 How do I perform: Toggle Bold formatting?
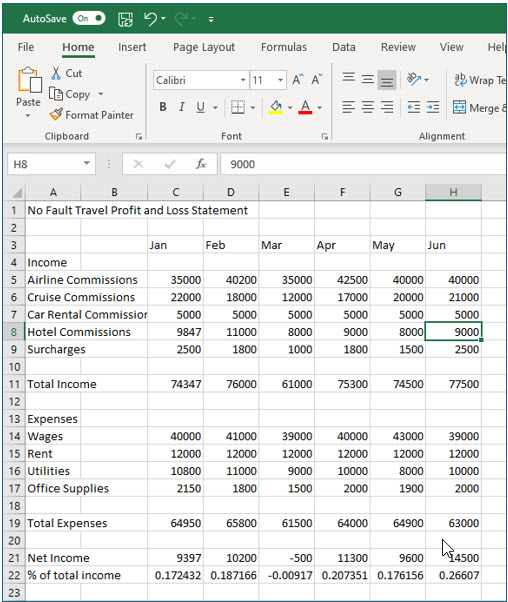point(162,107)
